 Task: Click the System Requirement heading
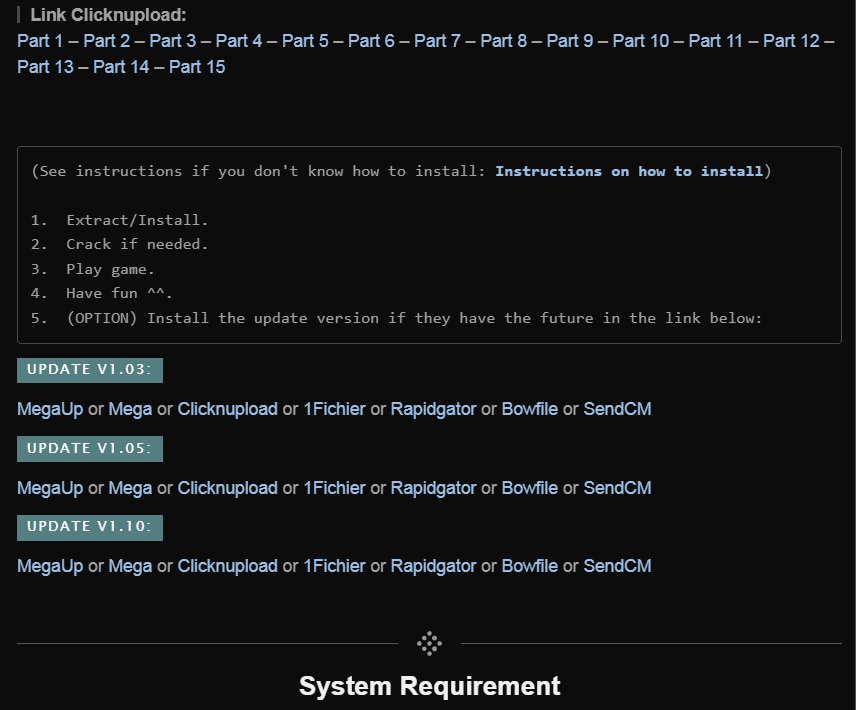tap(429, 686)
